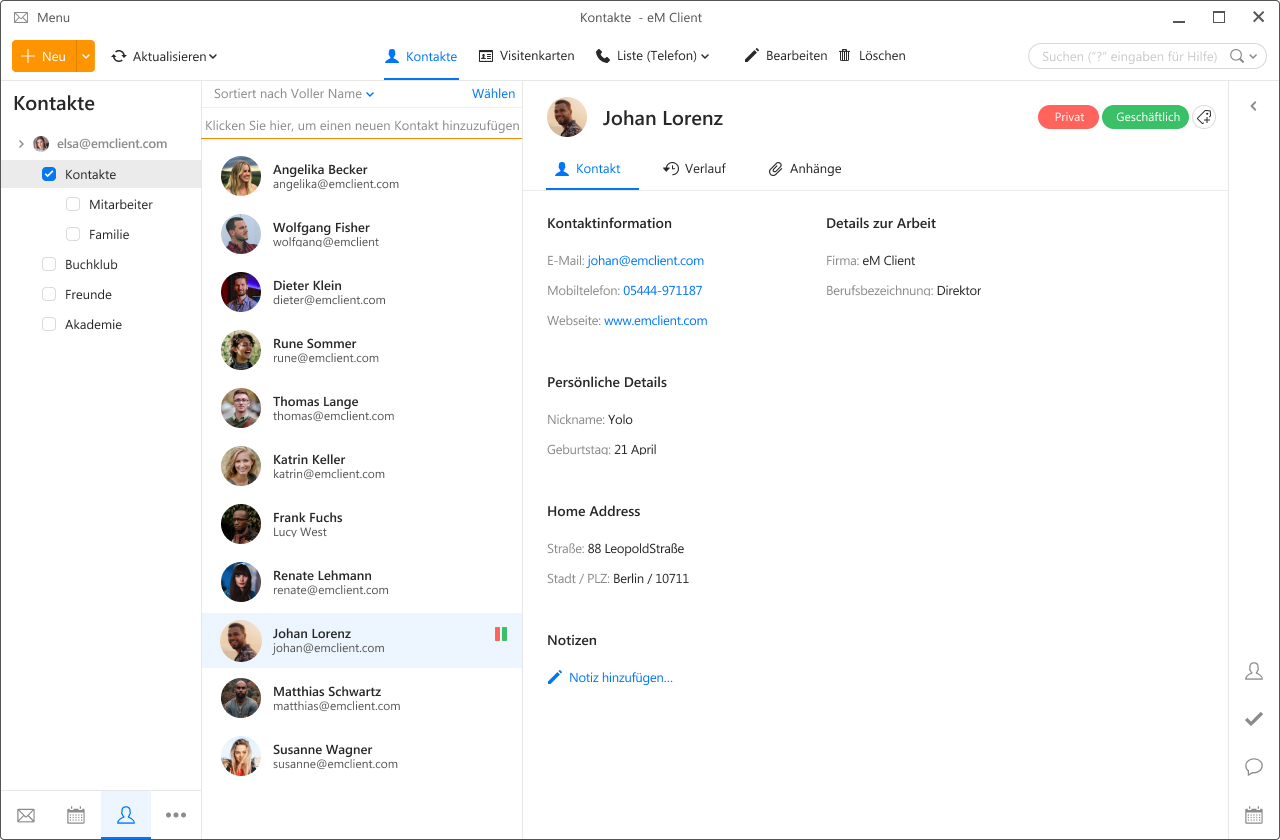Screen dimensions: 1280x840
Task: Switch to Visitenkarten view
Action: [527, 56]
